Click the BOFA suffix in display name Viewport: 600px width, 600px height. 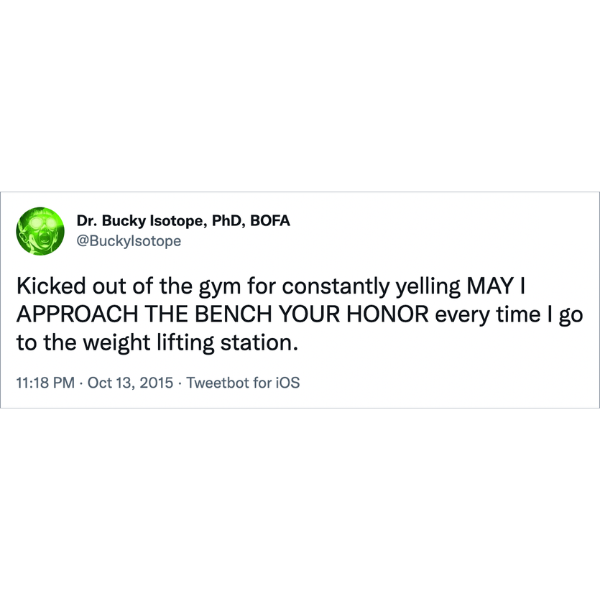pos(270,221)
